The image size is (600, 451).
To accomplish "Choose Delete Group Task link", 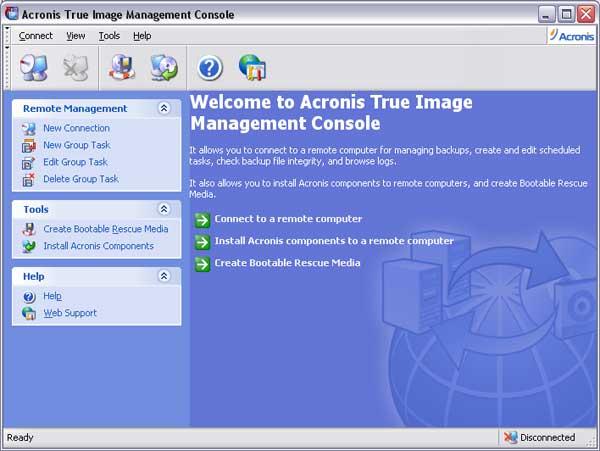I will pyautogui.click(x=81, y=179).
